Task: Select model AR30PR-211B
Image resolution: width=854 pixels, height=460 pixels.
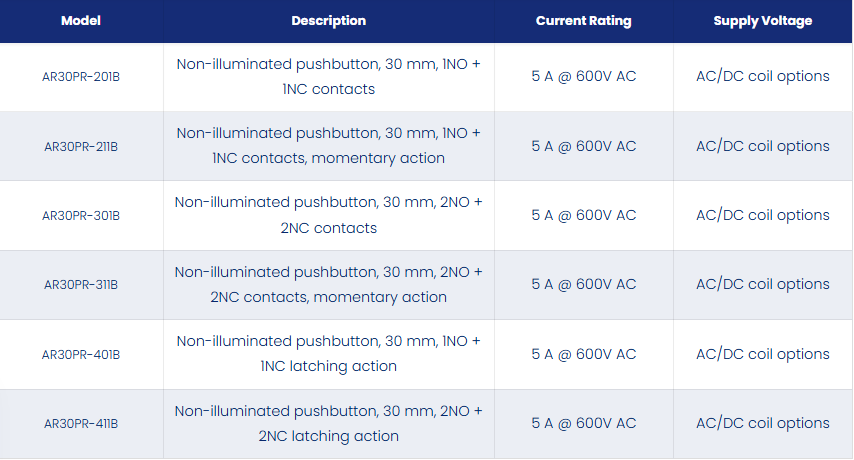Action: point(81,146)
